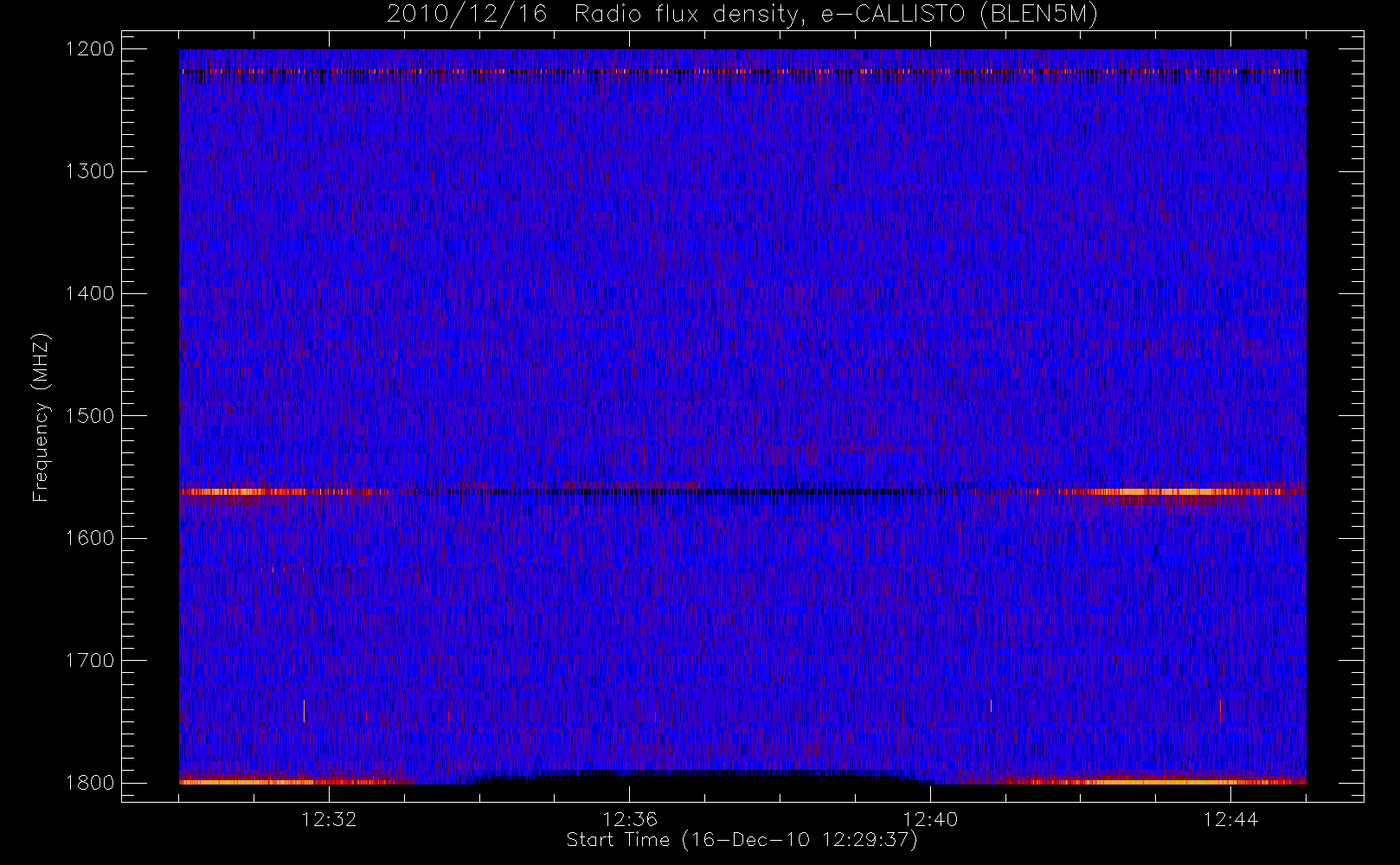Click the 1800 frequency tick label
Image resolution: width=1400 pixels, height=865 pixels.
coord(90,783)
